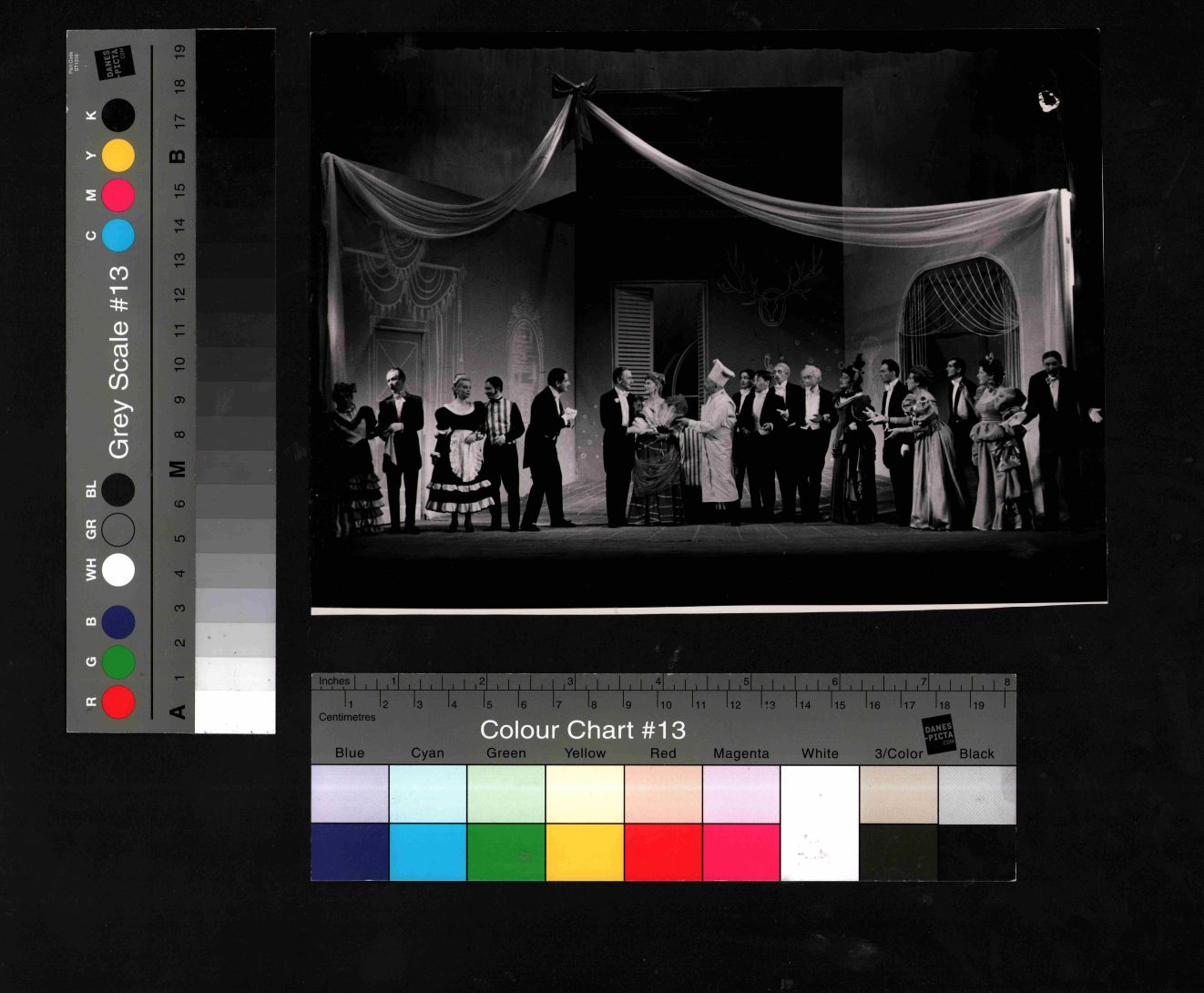Click the Danes-Picta logo on the Grey Scale card
1204x993 pixels.
117,63
